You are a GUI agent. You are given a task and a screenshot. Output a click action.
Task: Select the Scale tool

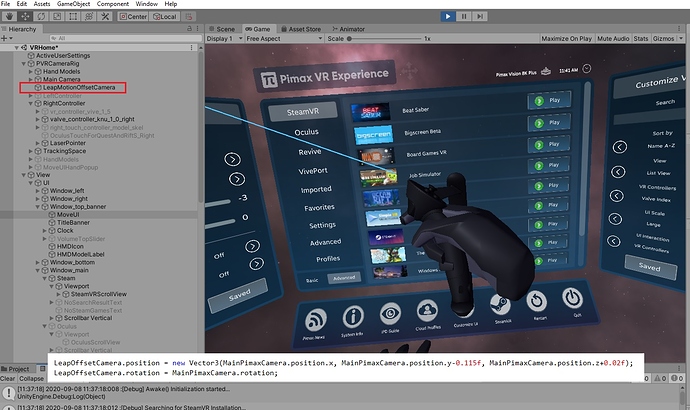[57, 17]
